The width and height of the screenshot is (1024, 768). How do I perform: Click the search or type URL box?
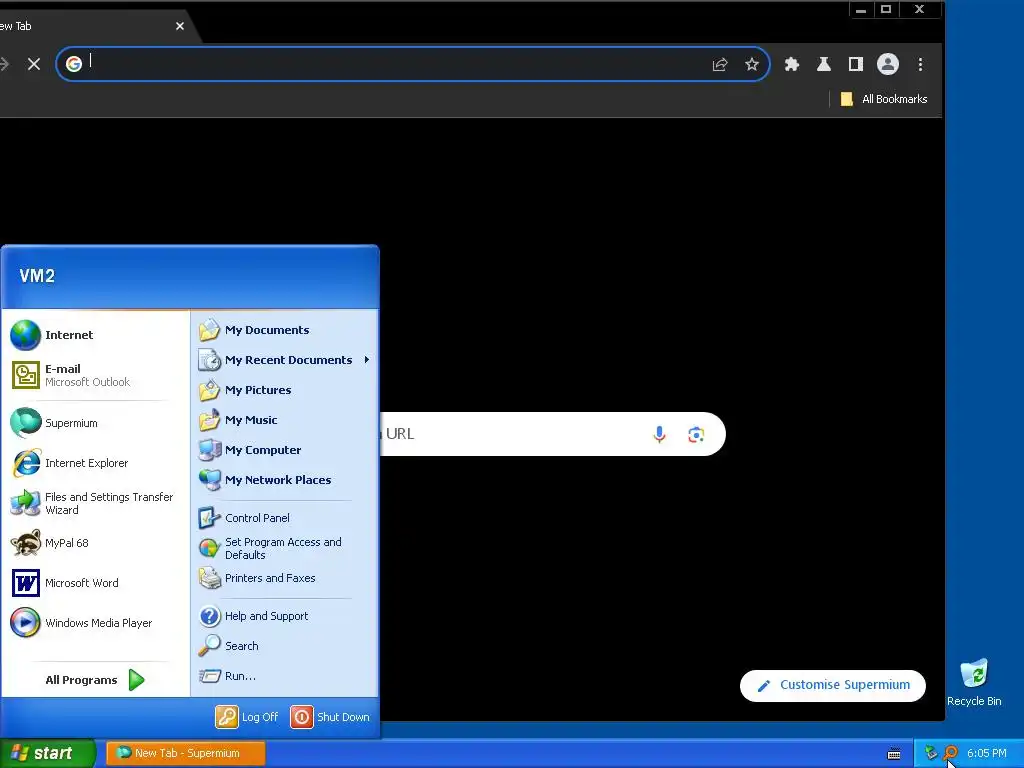click(552, 434)
